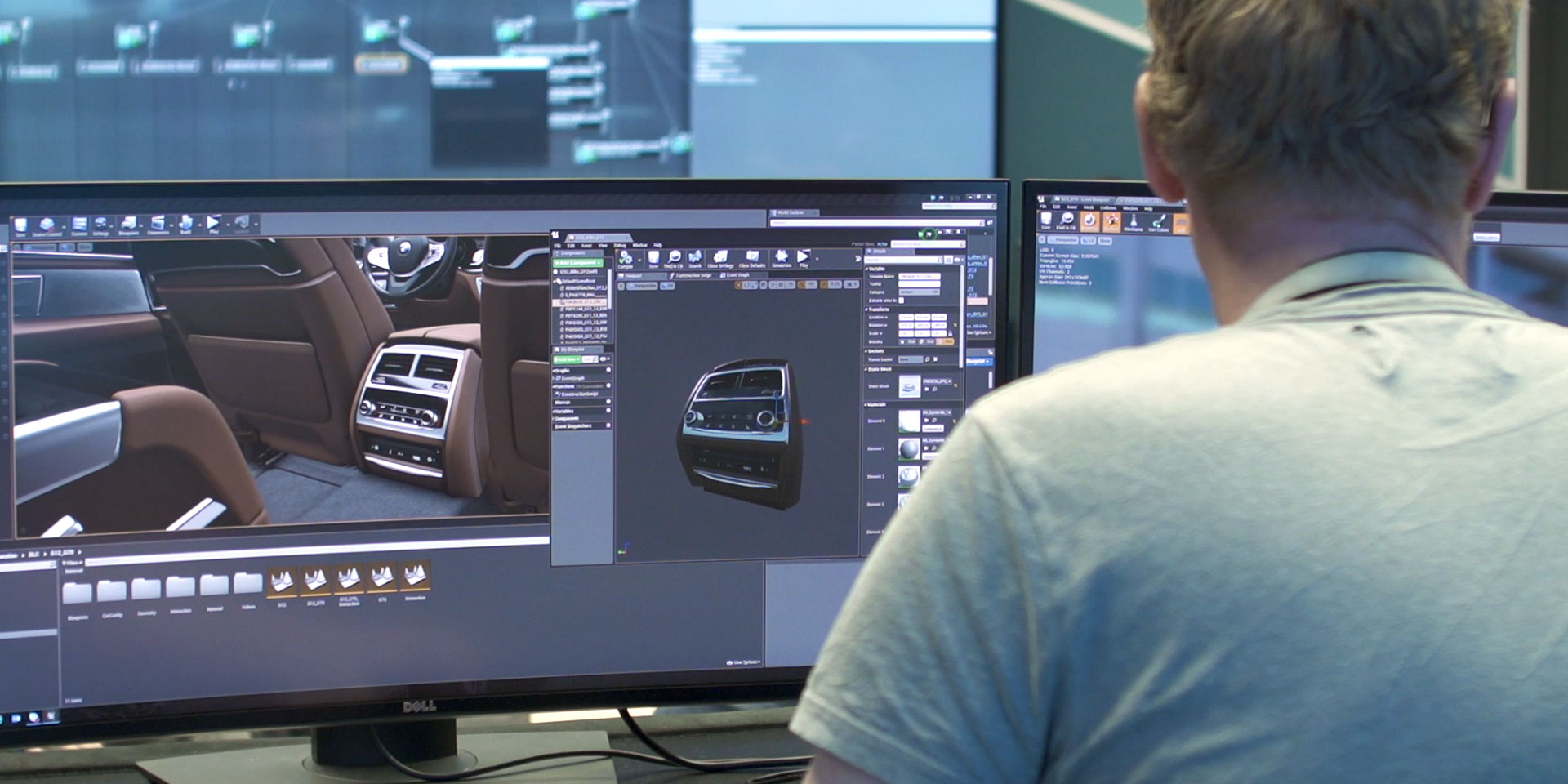Toggle the Editable when Inherited checkbox
Viewport: 1568px width, 784px height.
point(902,301)
